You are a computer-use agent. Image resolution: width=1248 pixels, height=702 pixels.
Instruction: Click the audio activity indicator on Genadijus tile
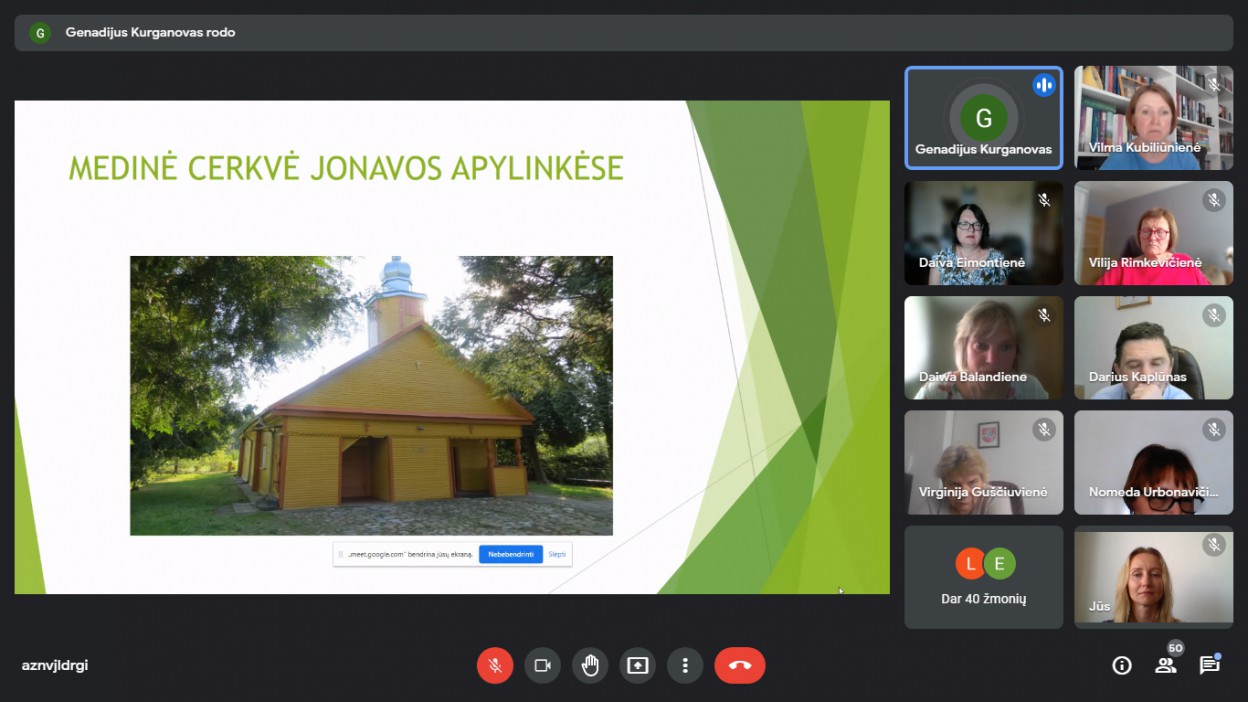[x=1044, y=85]
